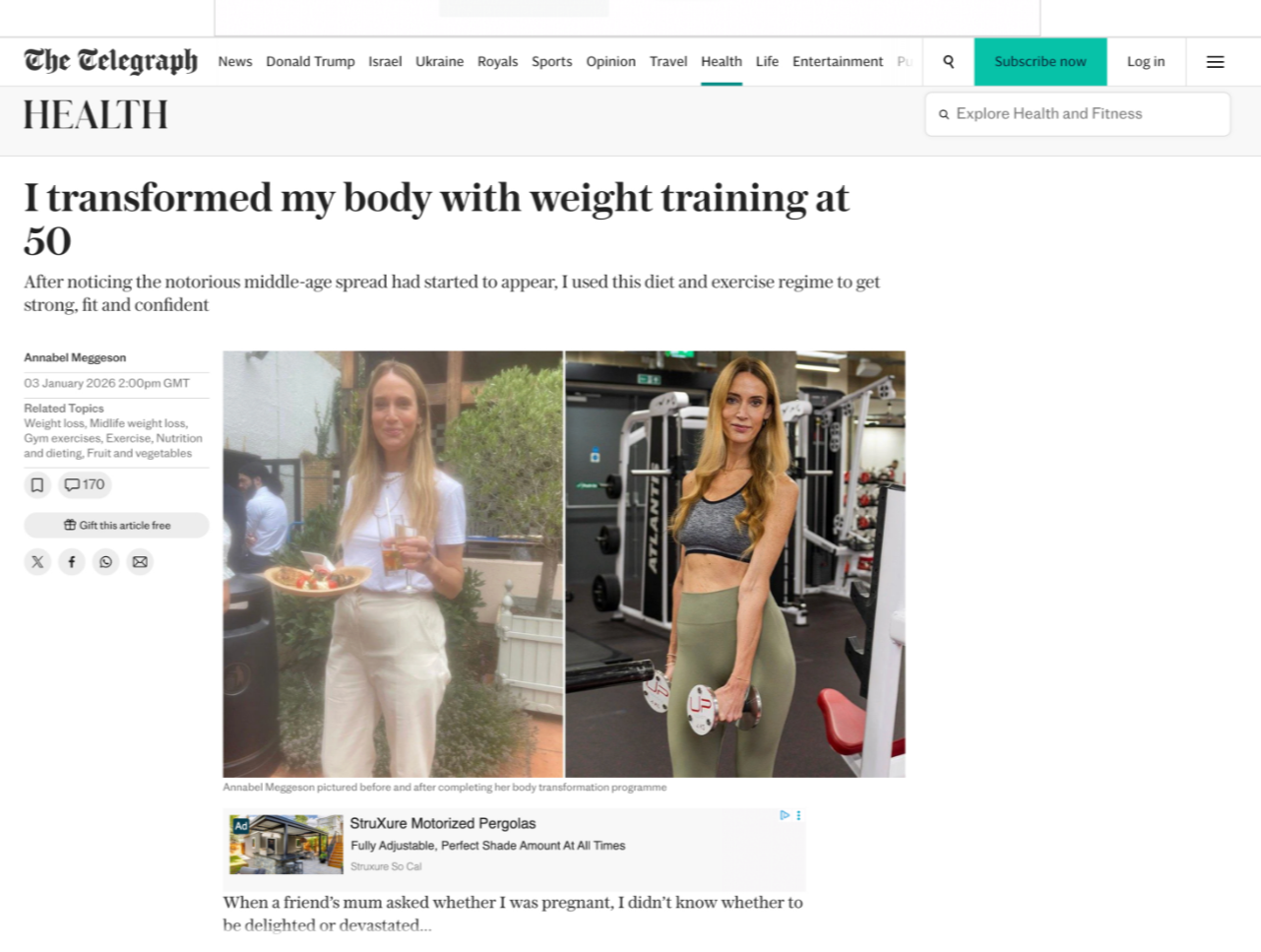
Task: Share article on Facebook
Action: [72, 562]
